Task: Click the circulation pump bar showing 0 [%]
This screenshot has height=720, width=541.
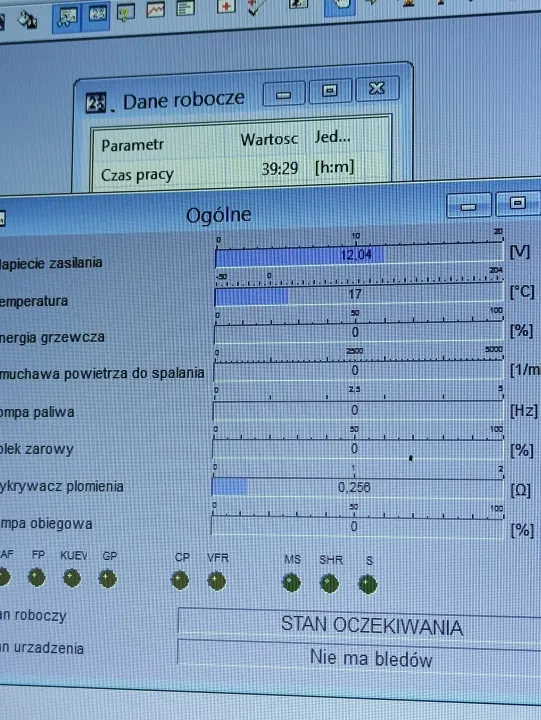Action: tap(357, 526)
